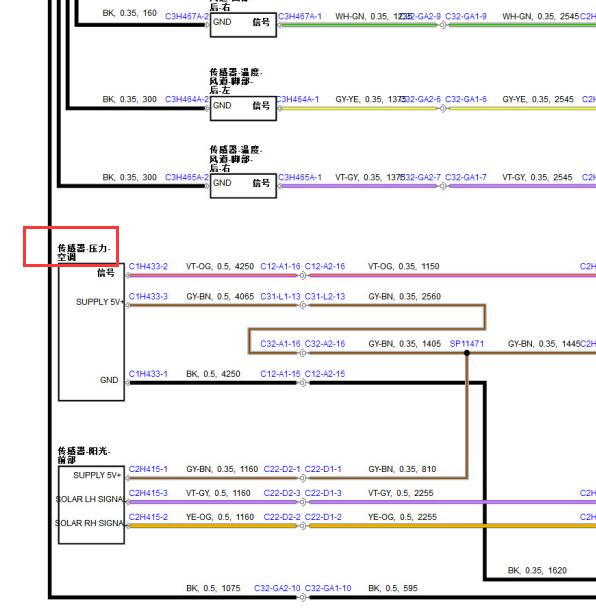This screenshot has height=608, width=596.
Task: Open connector link C1H433-1
Action: click(148, 374)
